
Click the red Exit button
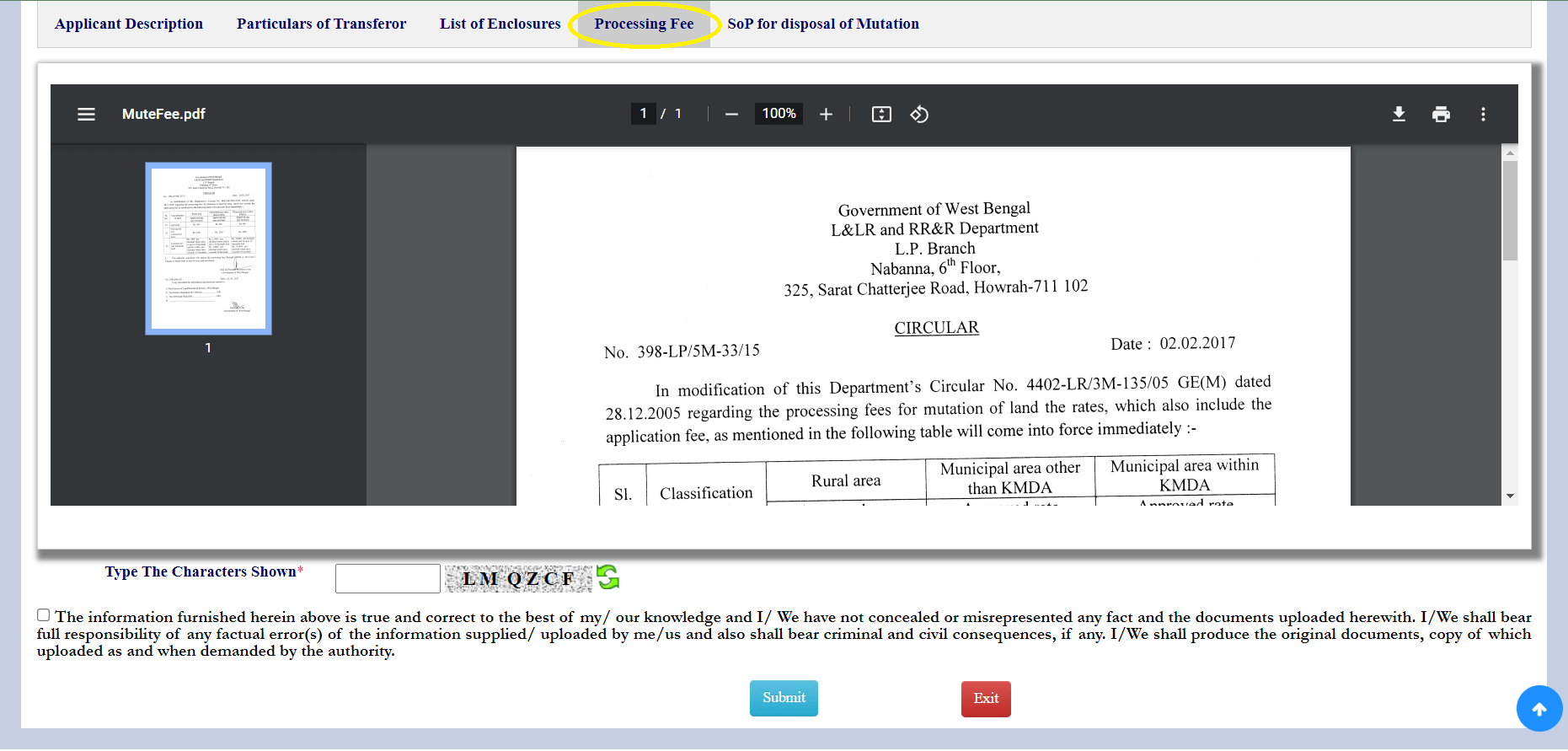(x=985, y=699)
